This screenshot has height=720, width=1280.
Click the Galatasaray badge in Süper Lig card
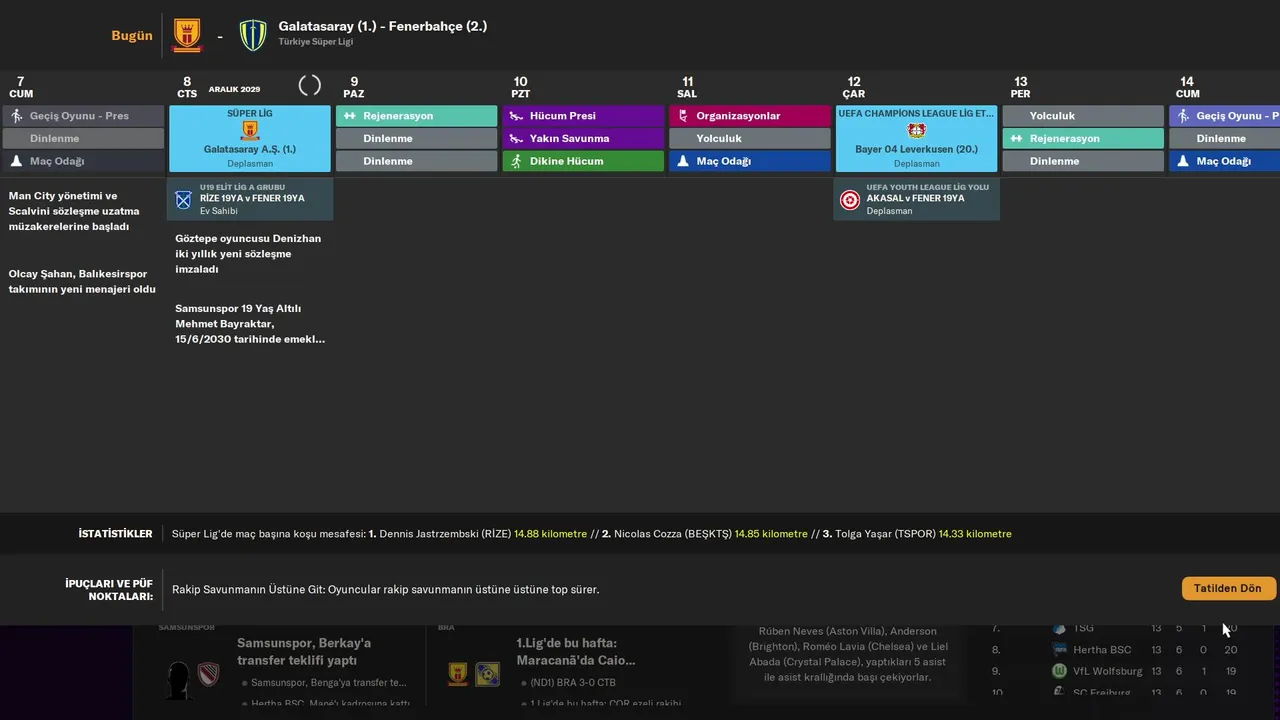tap(250, 131)
